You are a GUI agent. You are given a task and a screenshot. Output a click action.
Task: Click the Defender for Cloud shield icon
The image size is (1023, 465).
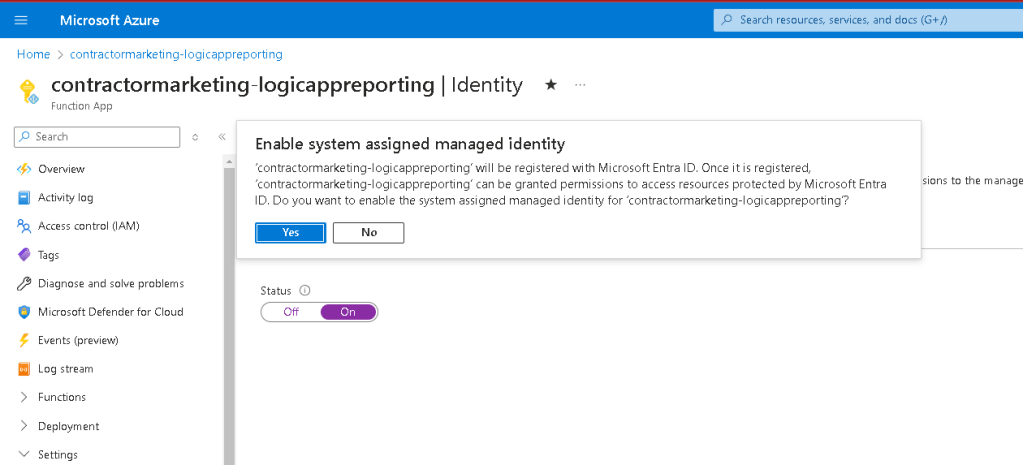pos(24,312)
